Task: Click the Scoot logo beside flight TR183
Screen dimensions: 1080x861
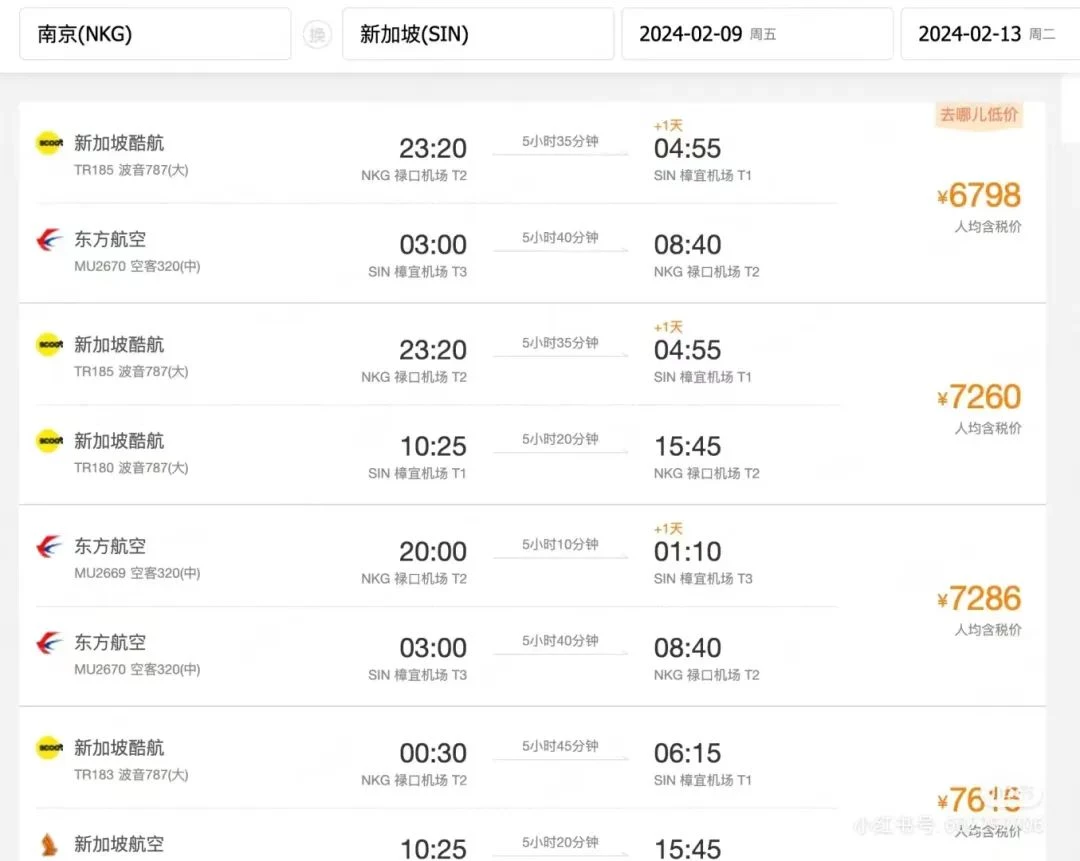Action: coord(50,747)
